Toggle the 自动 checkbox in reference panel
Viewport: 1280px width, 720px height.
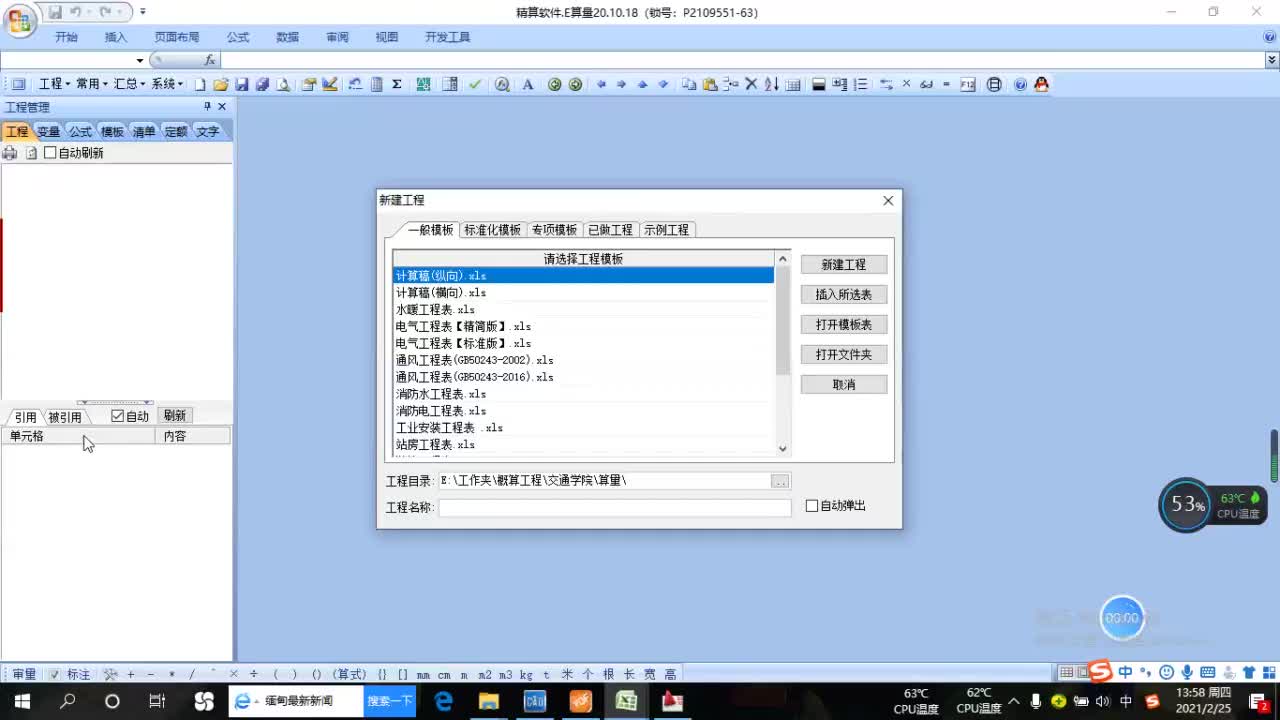pyautogui.click(x=118, y=416)
